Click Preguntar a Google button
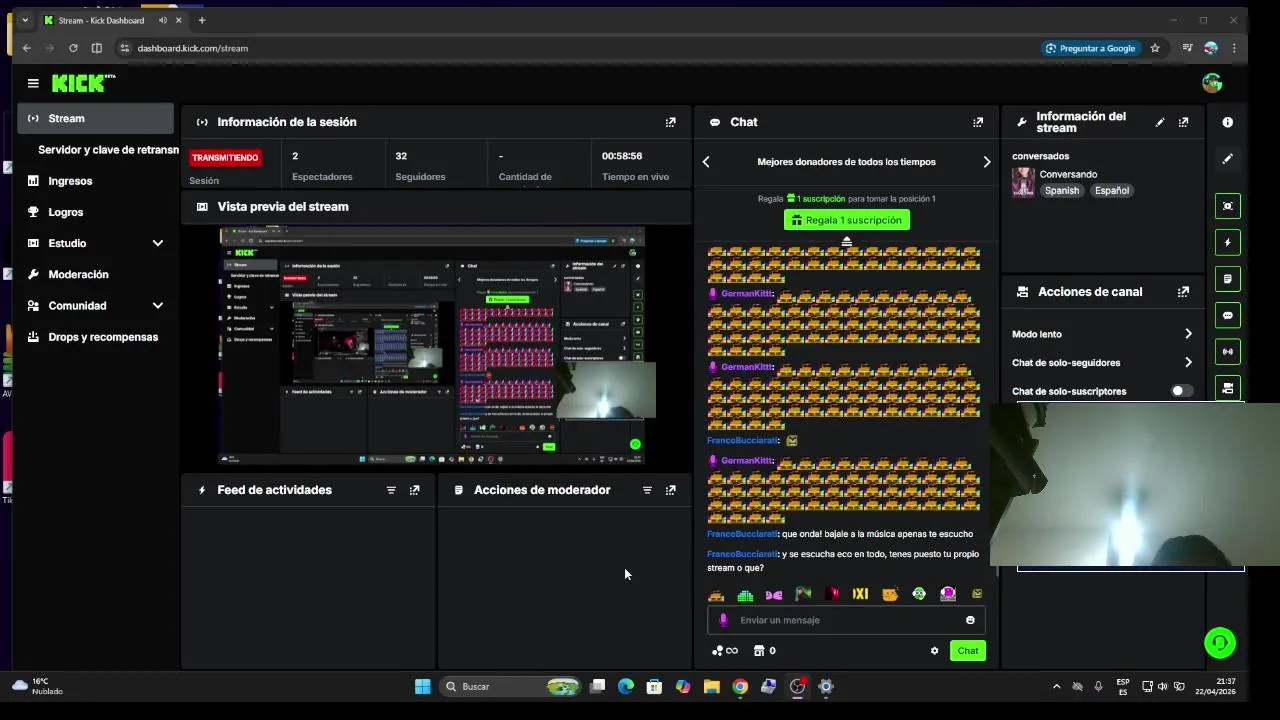The width and height of the screenshot is (1280, 720). coord(1090,48)
